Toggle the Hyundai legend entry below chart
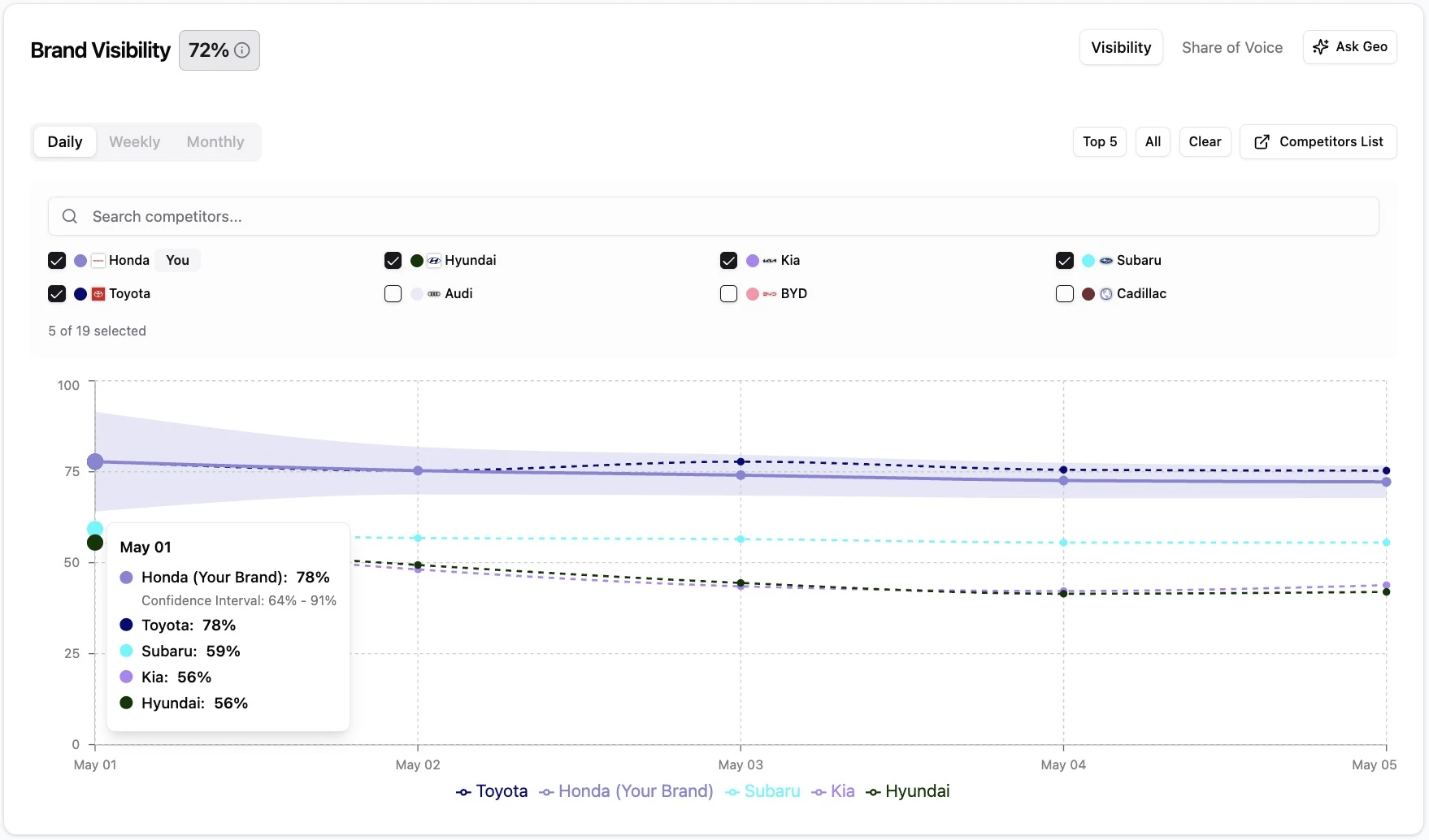Image resolution: width=1429 pixels, height=840 pixels. pyautogui.click(x=908, y=791)
